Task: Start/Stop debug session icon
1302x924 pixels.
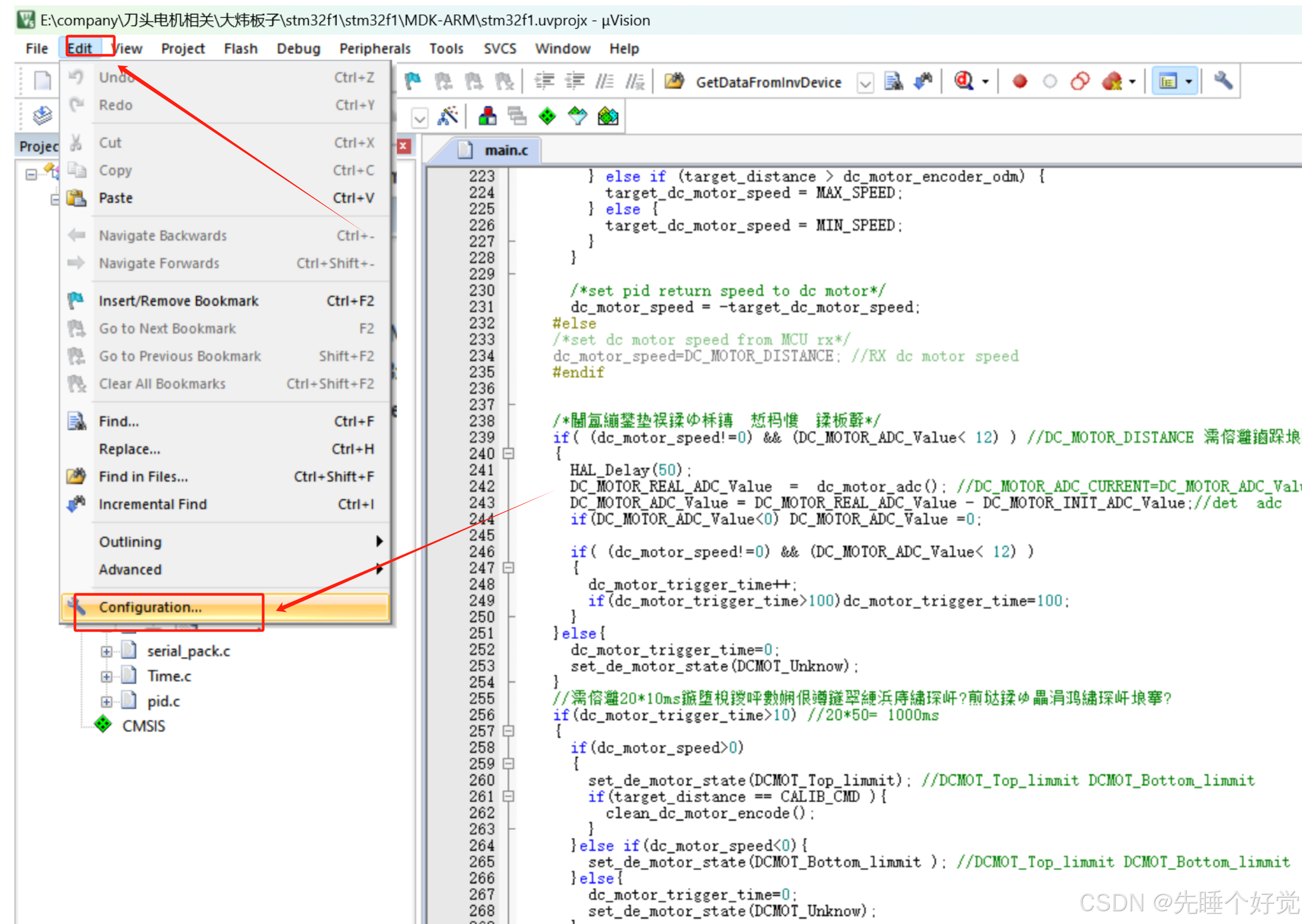Action: [x=963, y=81]
